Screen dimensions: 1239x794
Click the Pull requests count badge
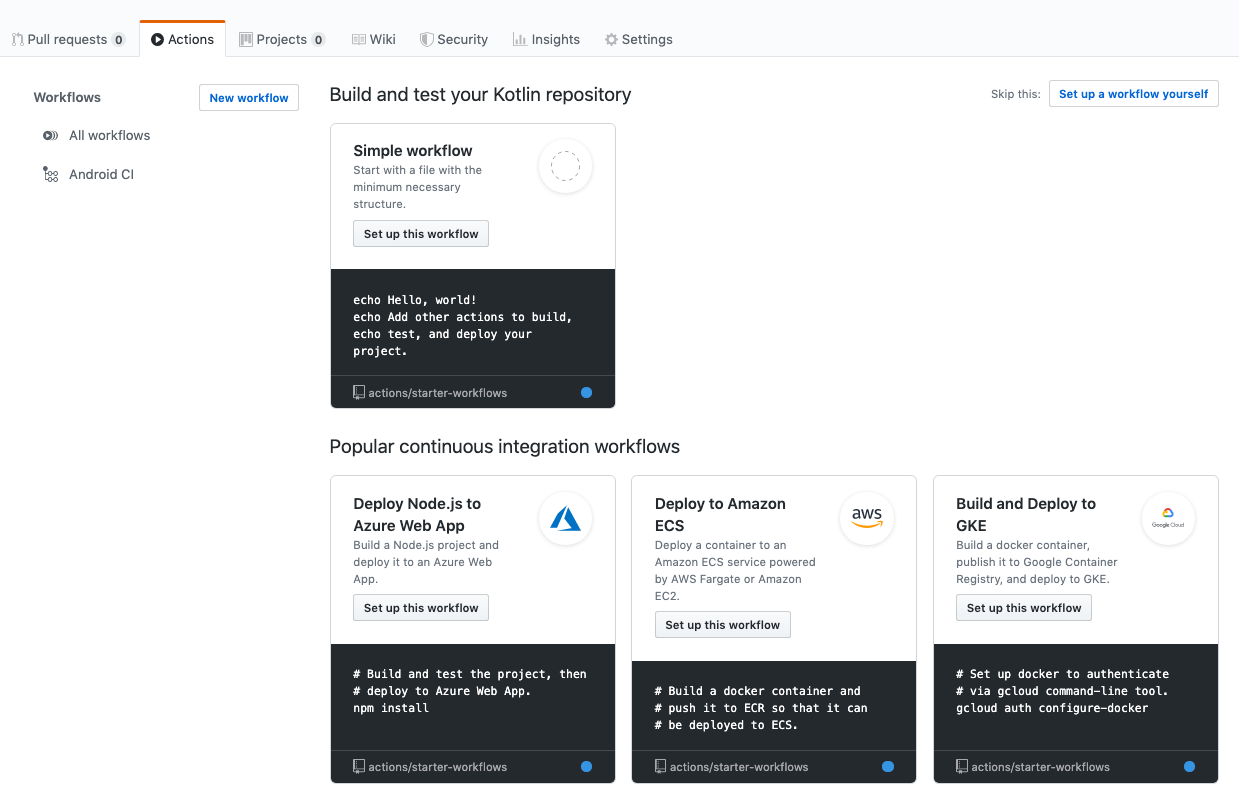pos(118,40)
